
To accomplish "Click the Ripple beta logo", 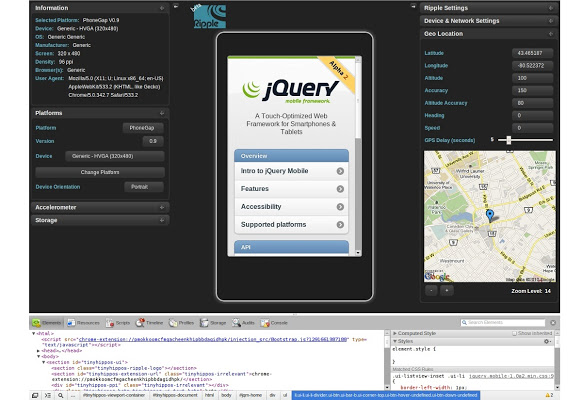I will pos(209,16).
